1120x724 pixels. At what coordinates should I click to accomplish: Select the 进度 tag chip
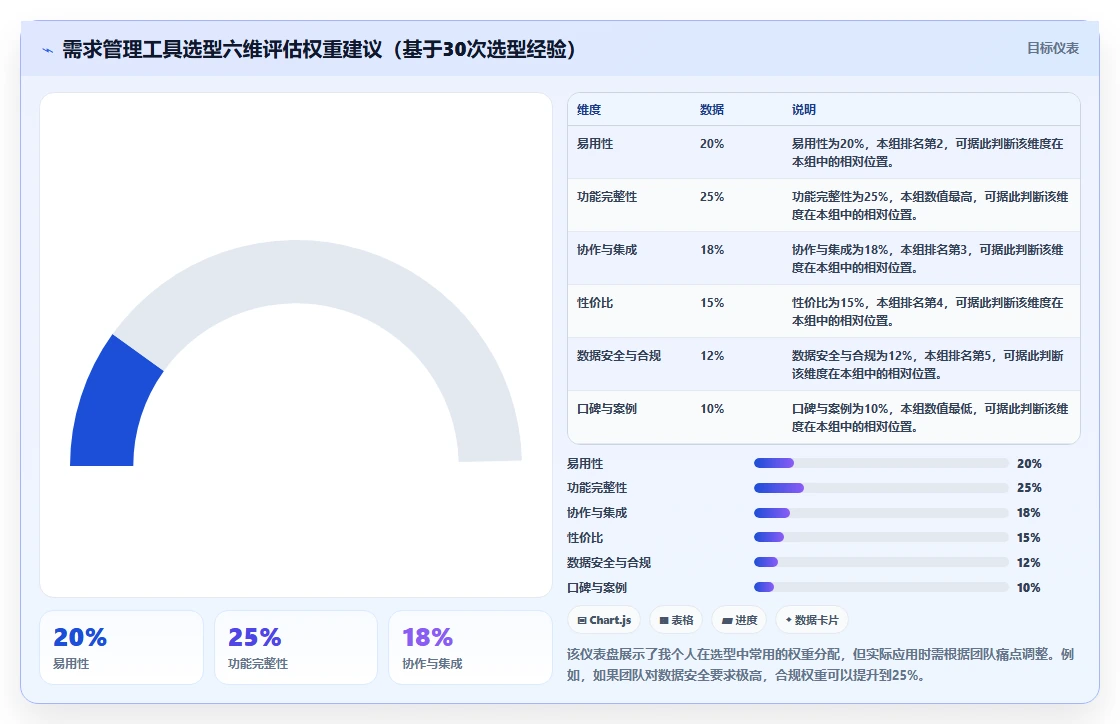(739, 620)
